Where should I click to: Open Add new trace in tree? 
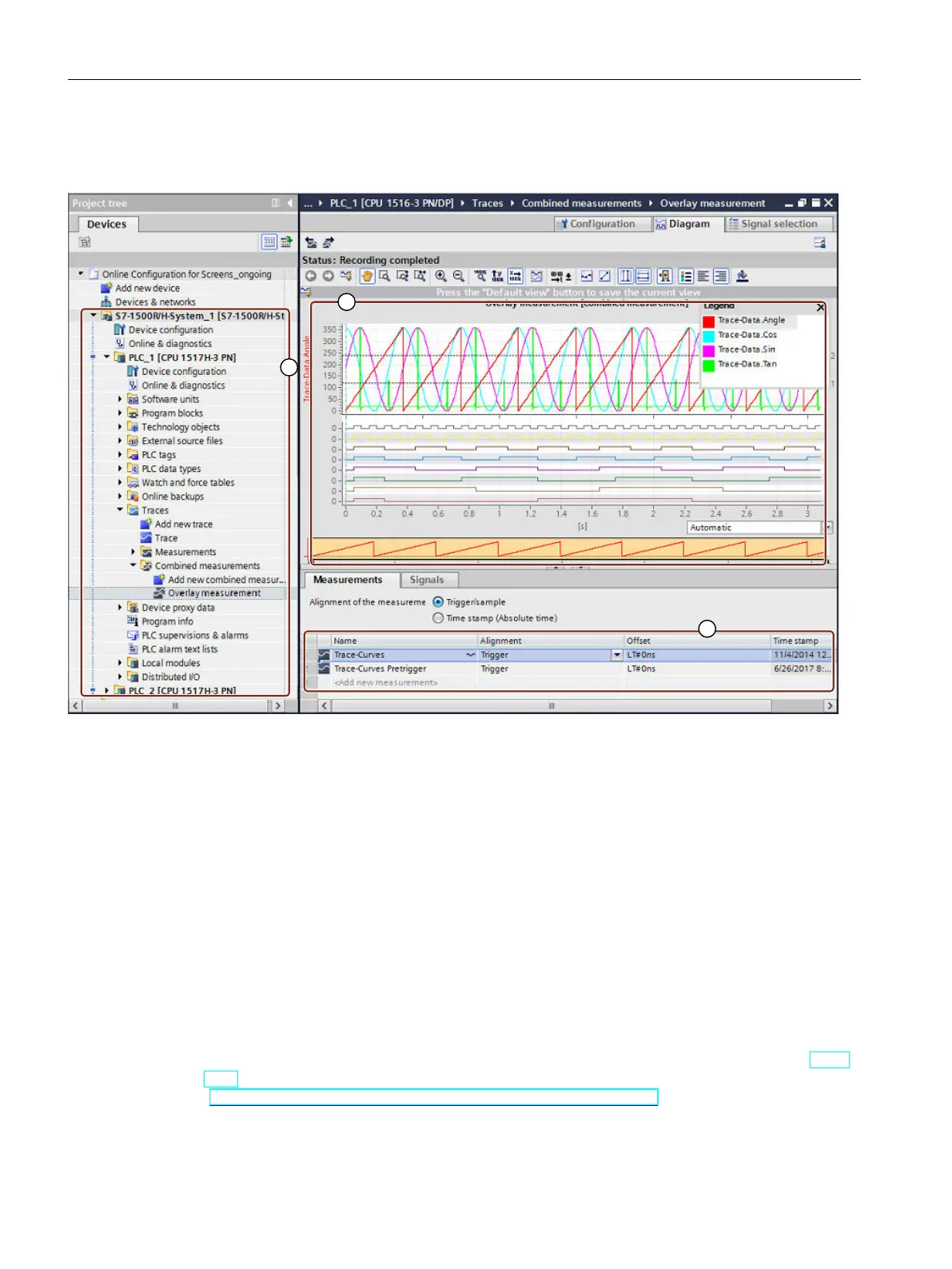[x=183, y=525]
